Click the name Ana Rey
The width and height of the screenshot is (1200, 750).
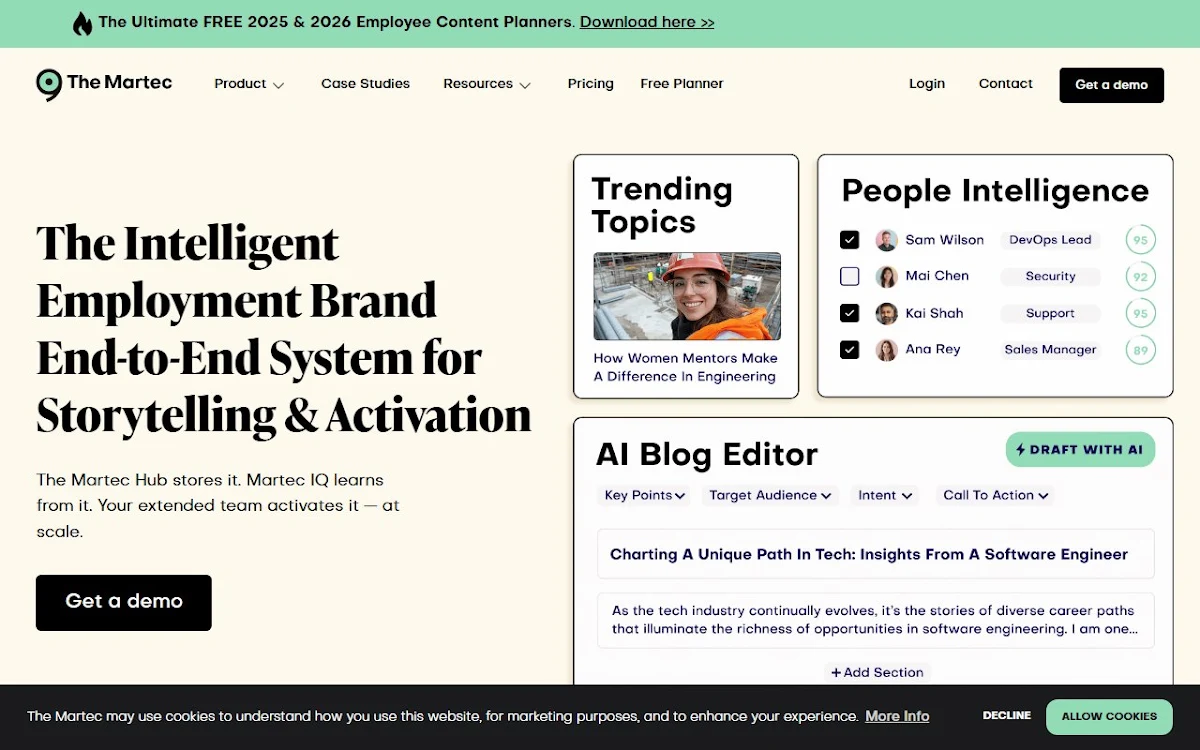click(933, 350)
